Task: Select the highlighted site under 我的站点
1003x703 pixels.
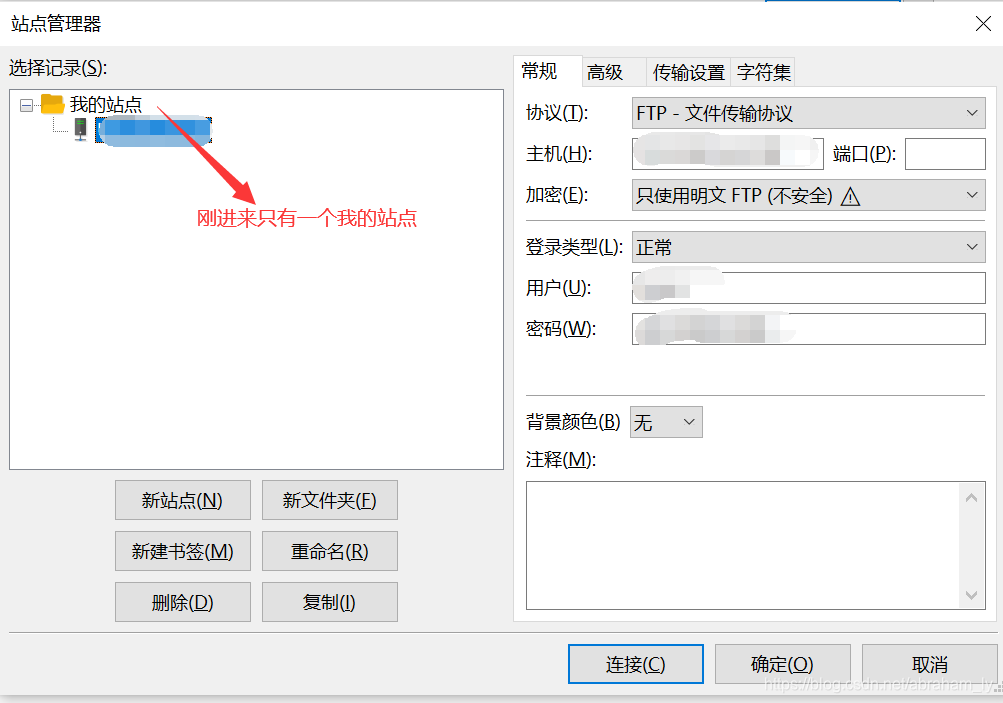Action: 152,130
